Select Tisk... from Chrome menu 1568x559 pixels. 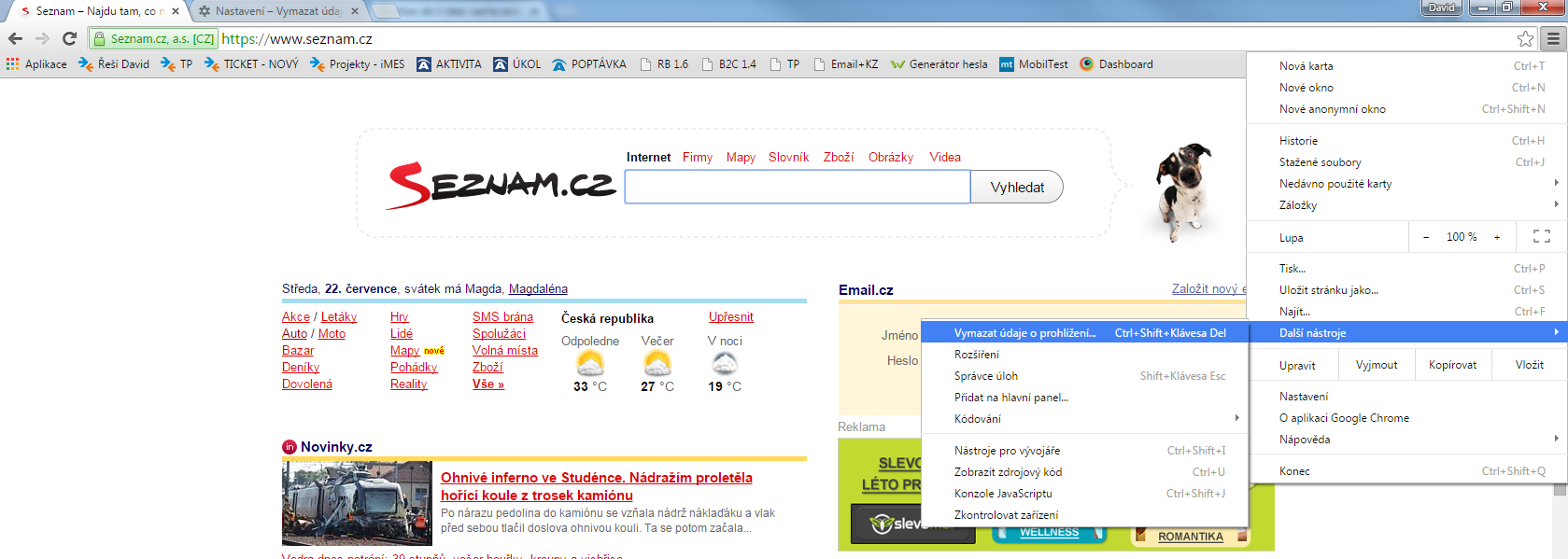(1406, 269)
